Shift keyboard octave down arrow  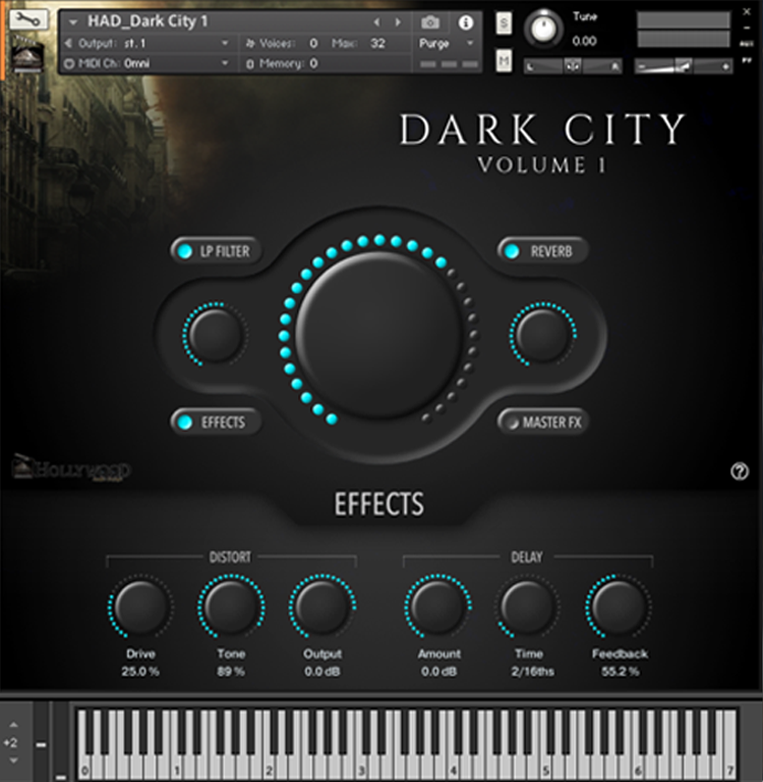(x=13, y=761)
